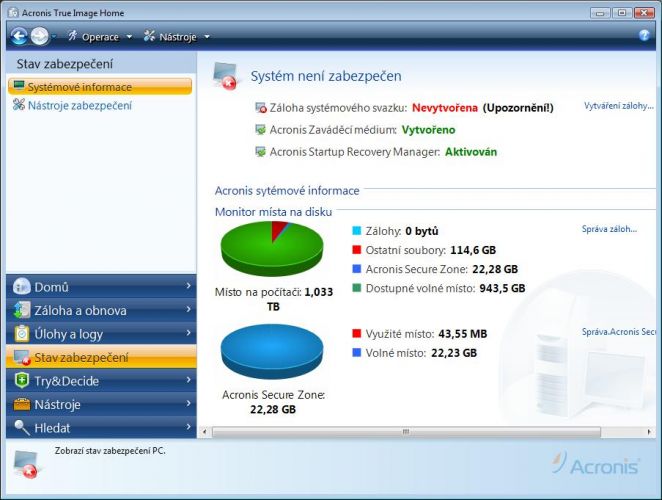Open Nástroje zabezpečení in the sidebar

coord(80,105)
